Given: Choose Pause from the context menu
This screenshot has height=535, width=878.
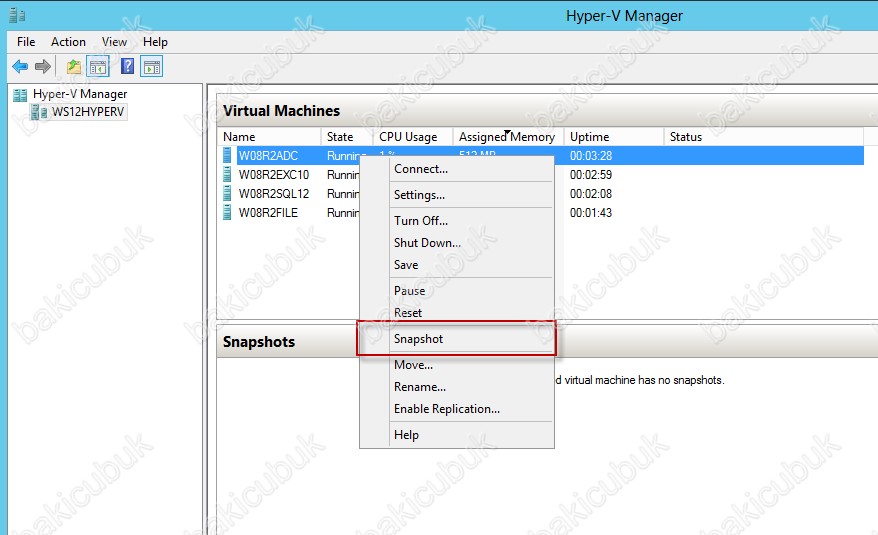Looking at the screenshot, I should point(457,290).
